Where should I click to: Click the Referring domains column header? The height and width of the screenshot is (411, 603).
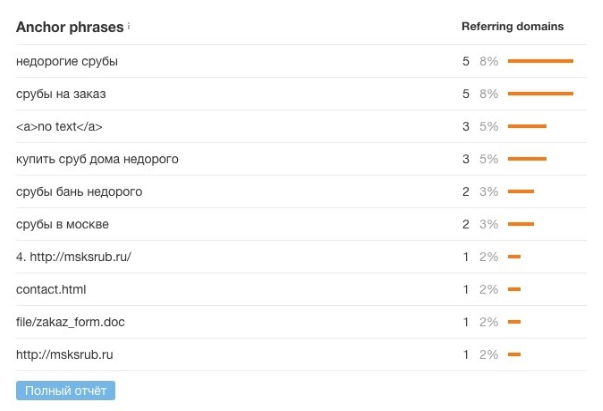click(x=512, y=27)
